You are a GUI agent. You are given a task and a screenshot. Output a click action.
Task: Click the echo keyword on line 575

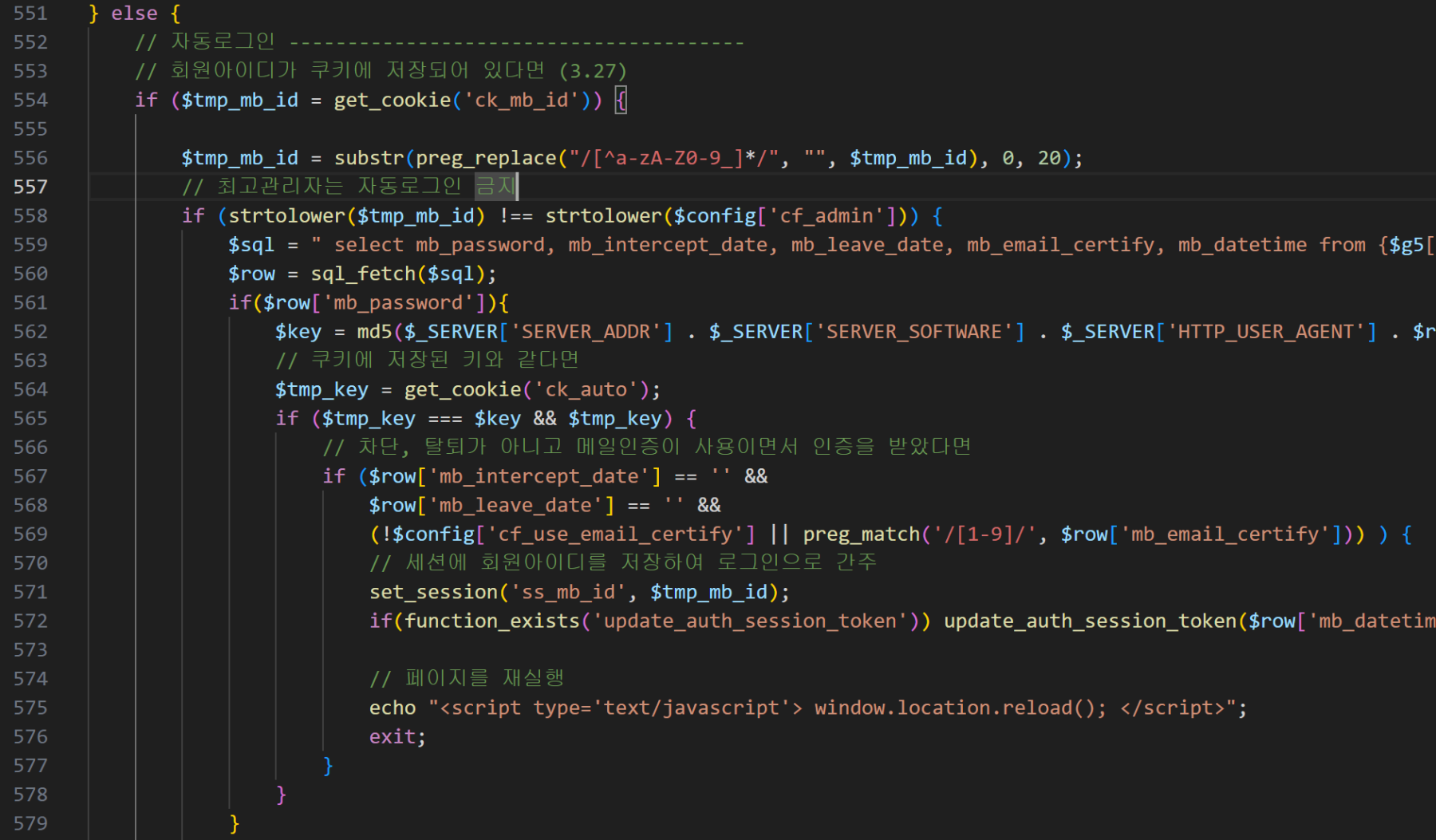[393, 708]
